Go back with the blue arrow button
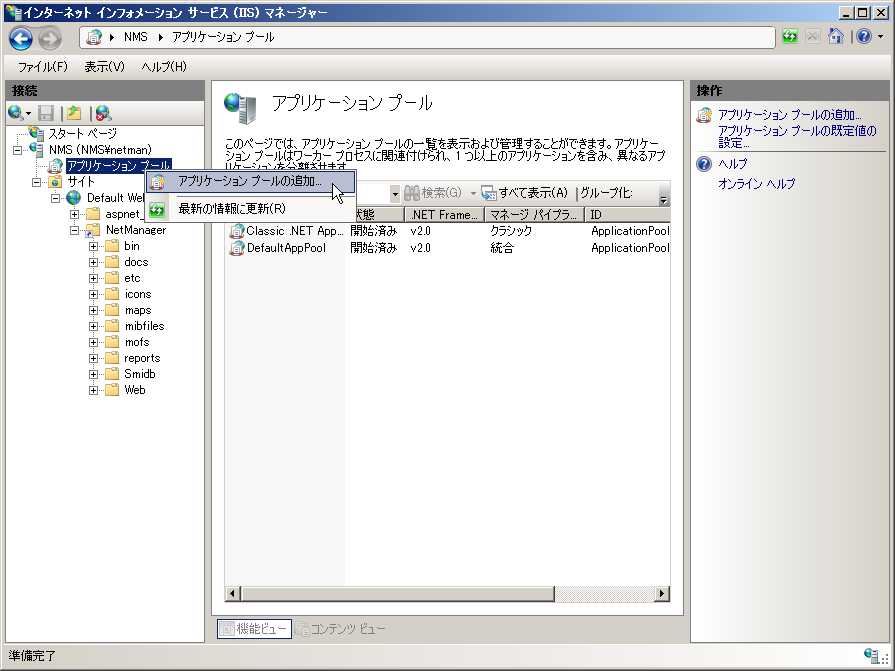The width and height of the screenshot is (895, 671). [21, 38]
